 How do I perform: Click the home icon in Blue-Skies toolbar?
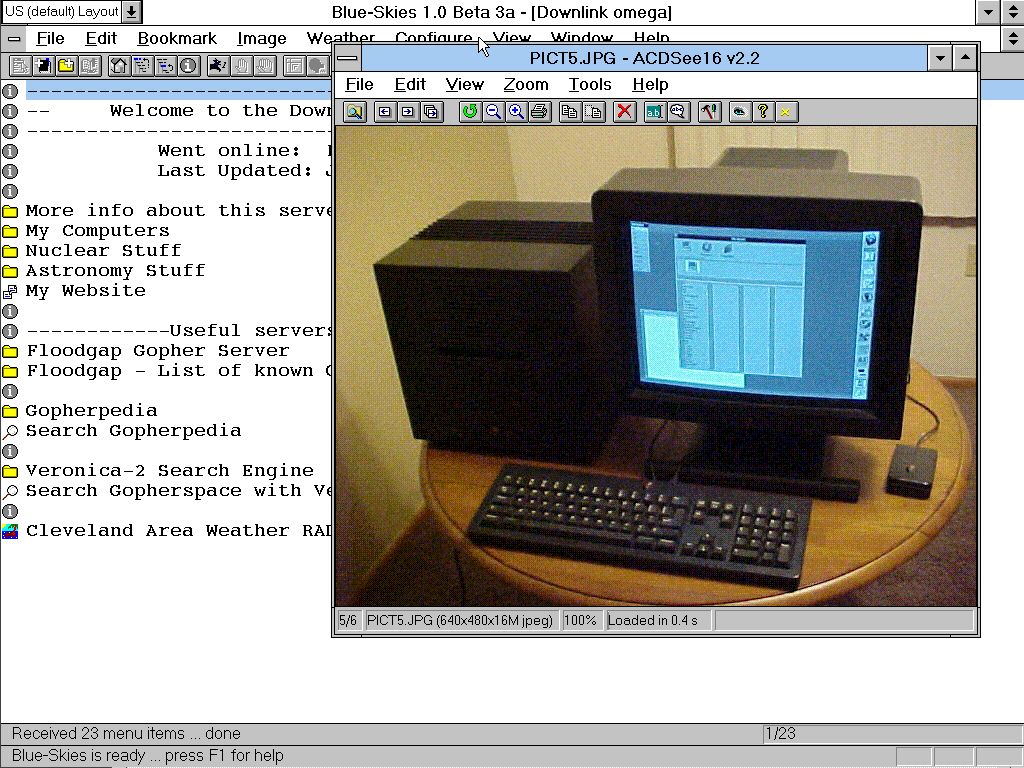119,66
